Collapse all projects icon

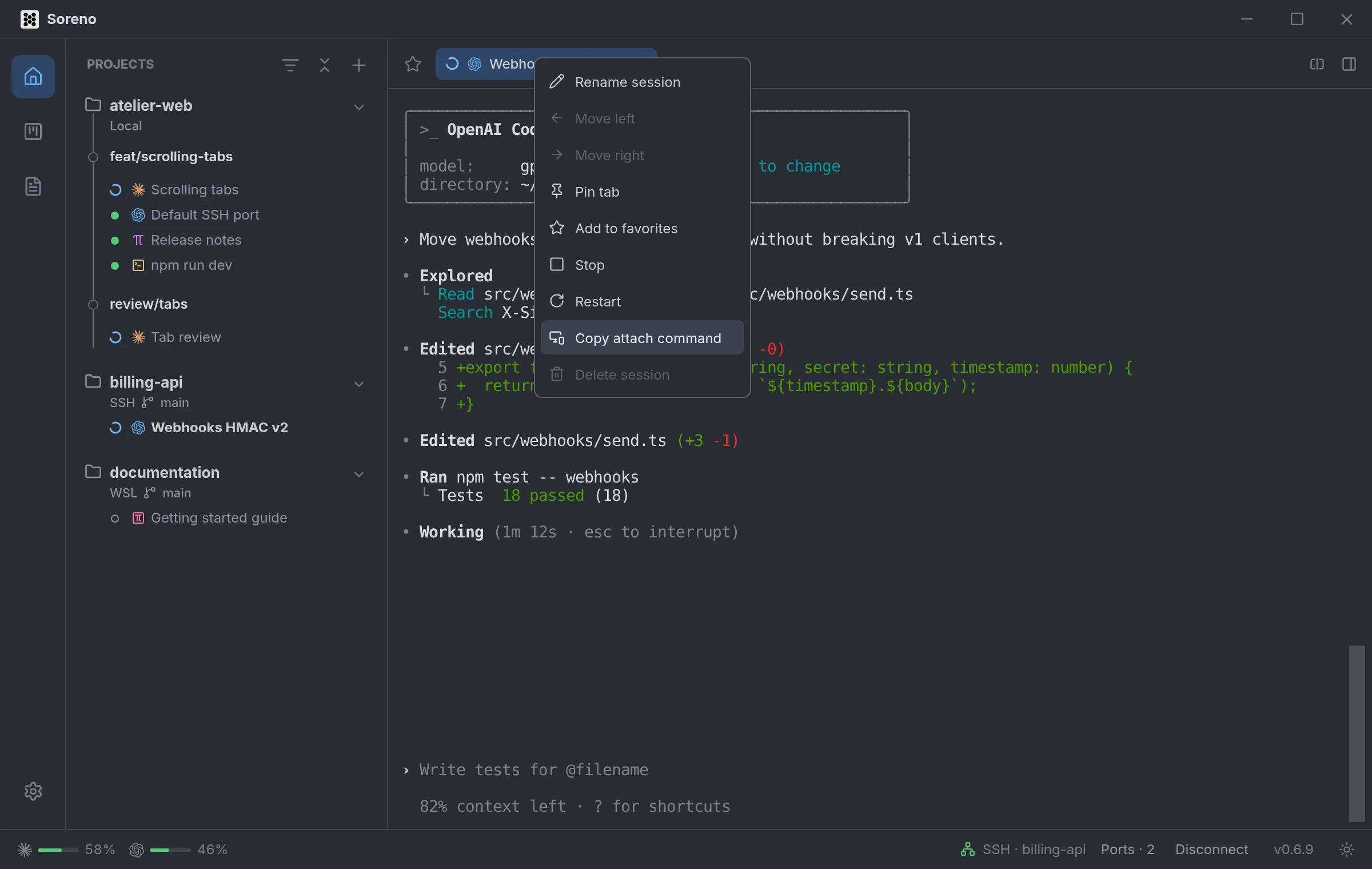point(325,65)
